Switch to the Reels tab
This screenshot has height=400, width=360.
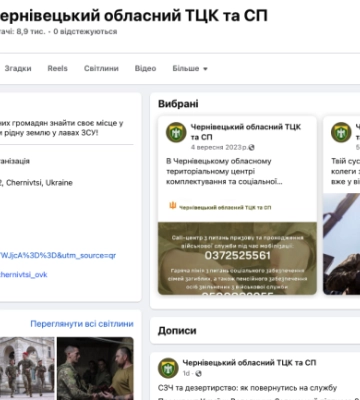click(57, 68)
